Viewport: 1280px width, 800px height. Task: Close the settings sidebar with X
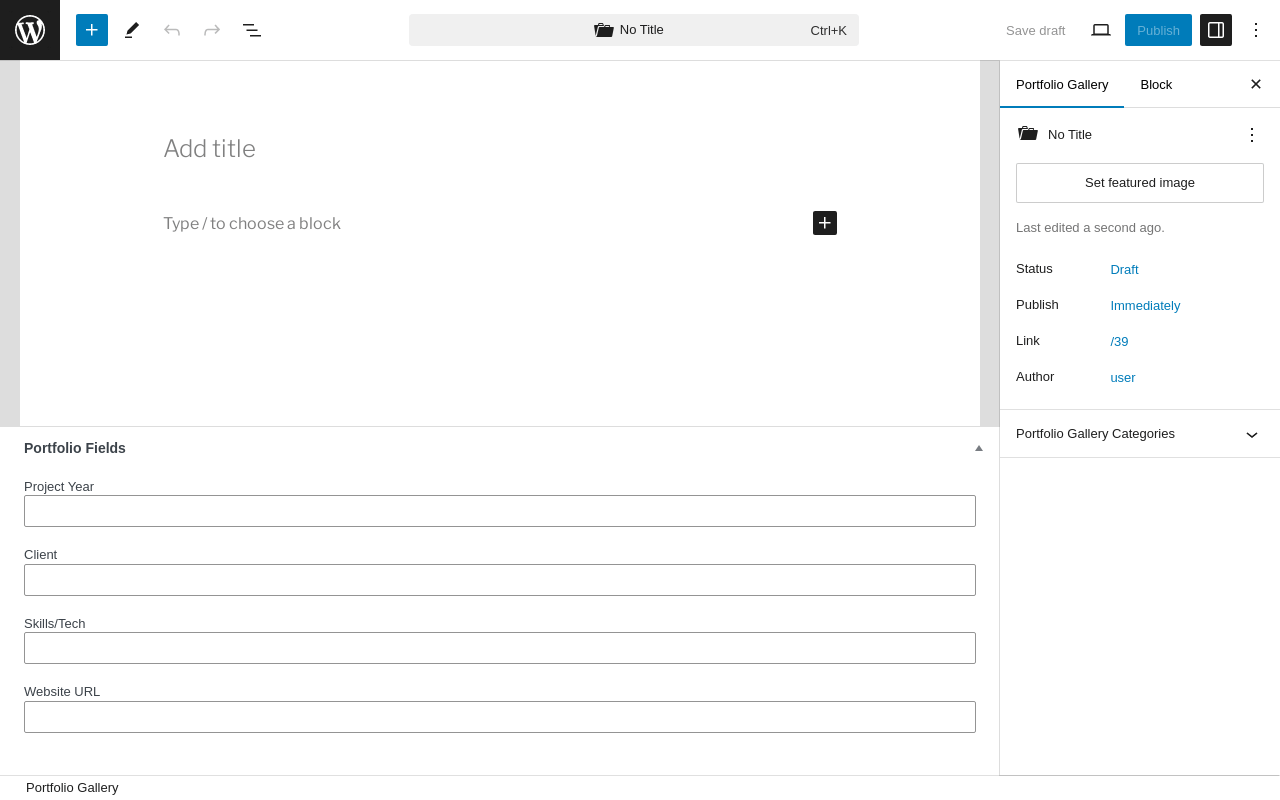tap(1256, 84)
